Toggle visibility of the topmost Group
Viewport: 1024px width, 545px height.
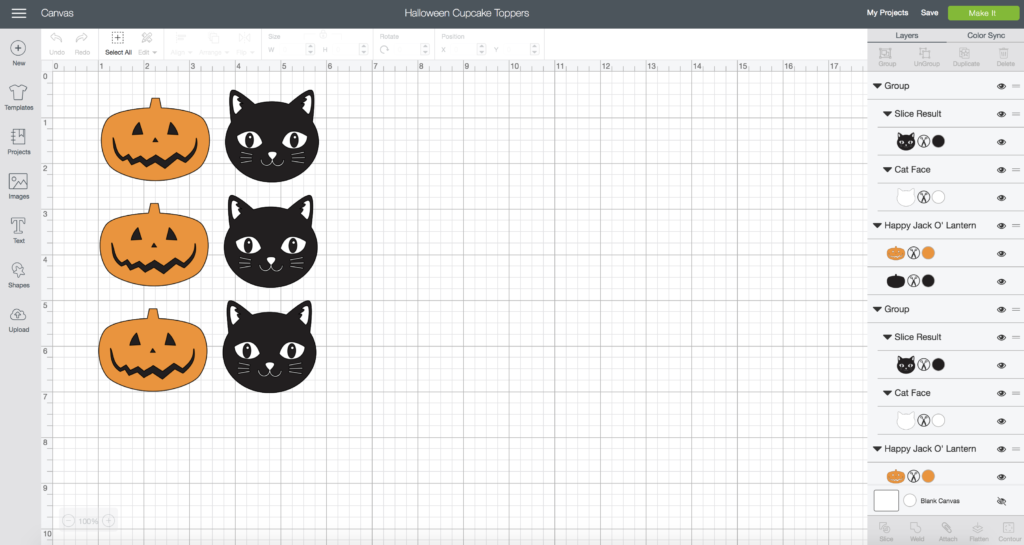[1001, 86]
